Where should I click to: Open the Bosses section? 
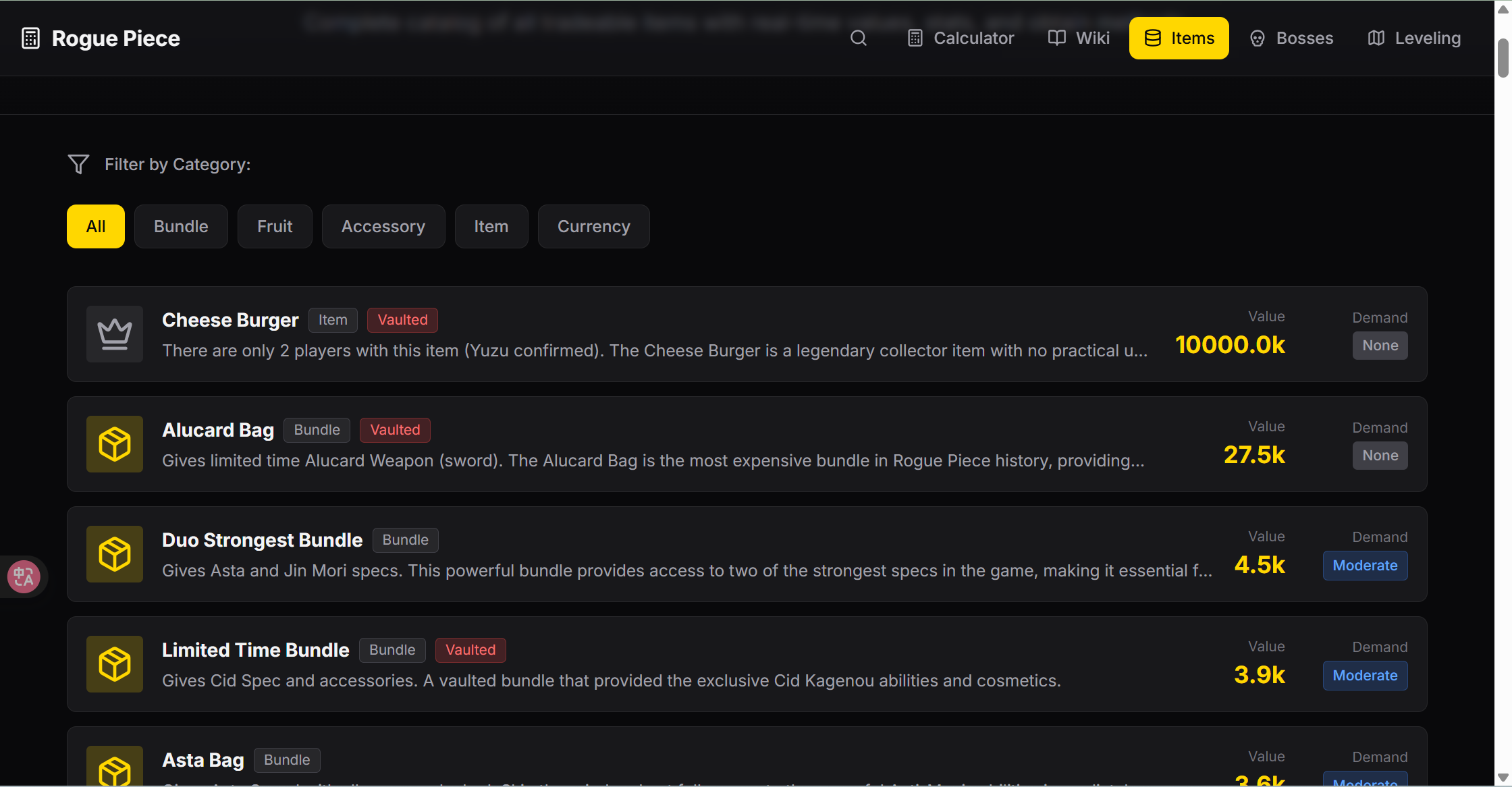click(1291, 38)
